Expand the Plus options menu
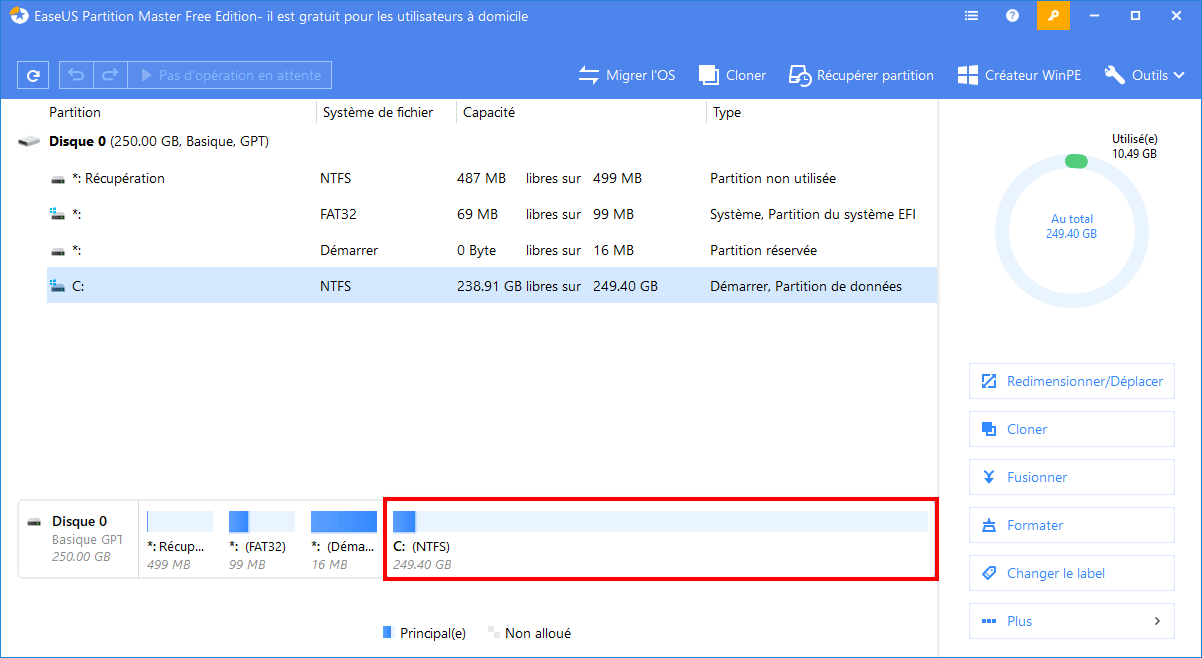 pyautogui.click(x=1072, y=621)
